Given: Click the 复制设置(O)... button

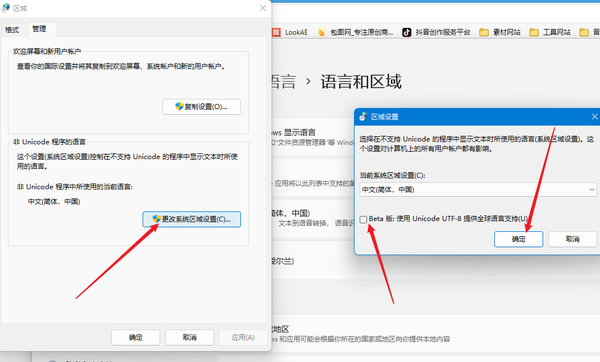Looking at the screenshot, I should tap(201, 107).
